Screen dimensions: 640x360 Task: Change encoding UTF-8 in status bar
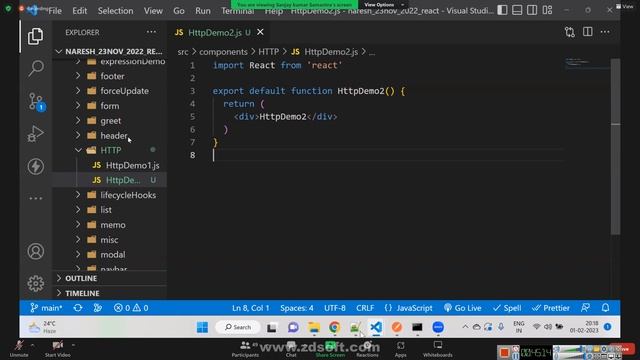pyautogui.click(x=335, y=308)
